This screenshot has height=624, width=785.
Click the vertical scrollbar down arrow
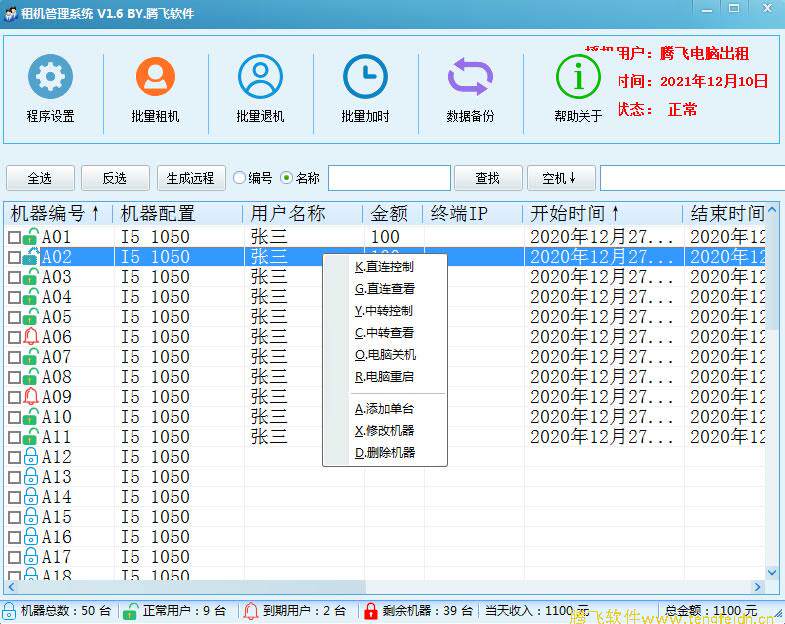click(x=771, y=572)
